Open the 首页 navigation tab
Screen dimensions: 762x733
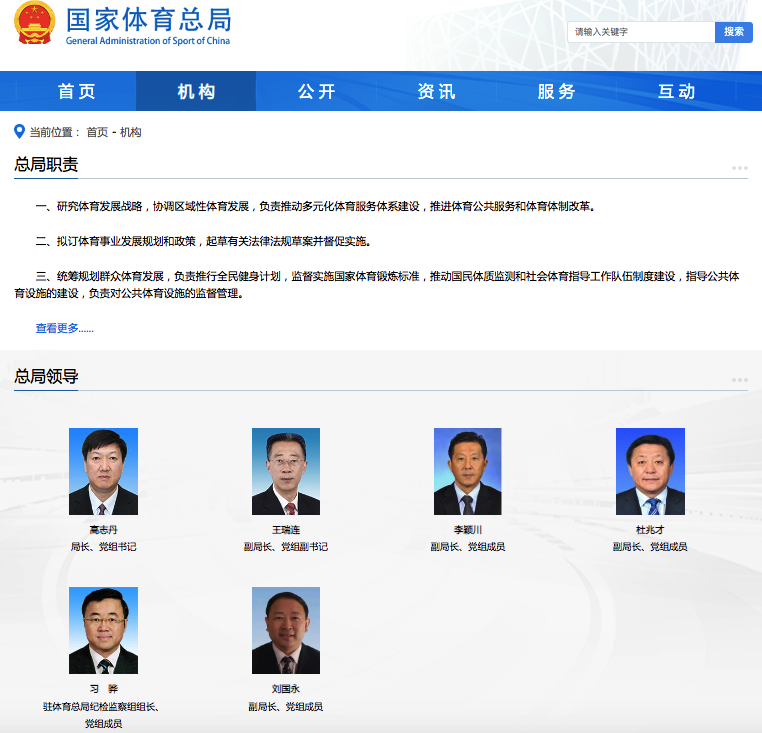pyautogui.click(x=77, y=91)
